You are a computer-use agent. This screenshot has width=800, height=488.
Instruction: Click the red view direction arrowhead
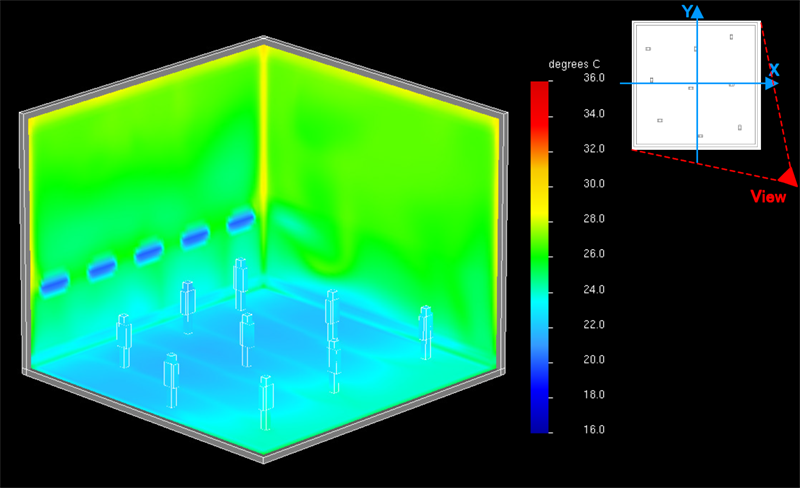click(789, 176)
